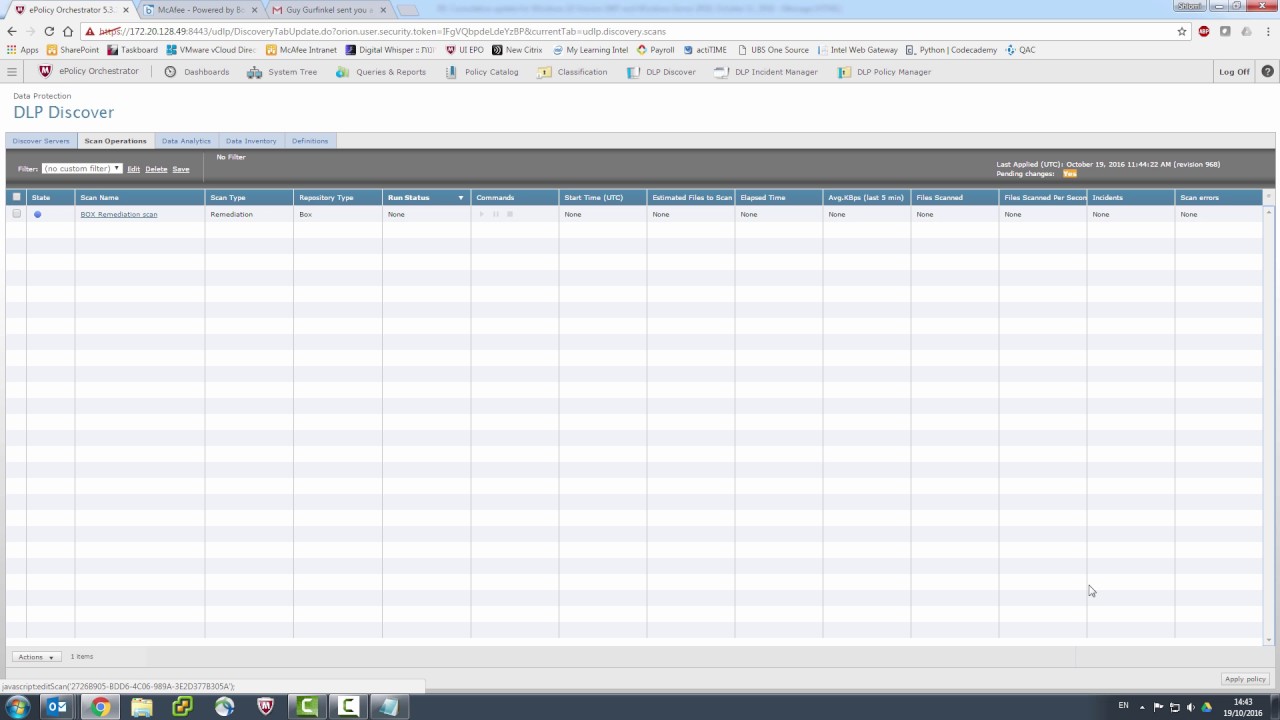The height and width of the screenshot is (720, 1280).
Task: Sort table by Scan Name column header
Action: [x=140, y=198]
